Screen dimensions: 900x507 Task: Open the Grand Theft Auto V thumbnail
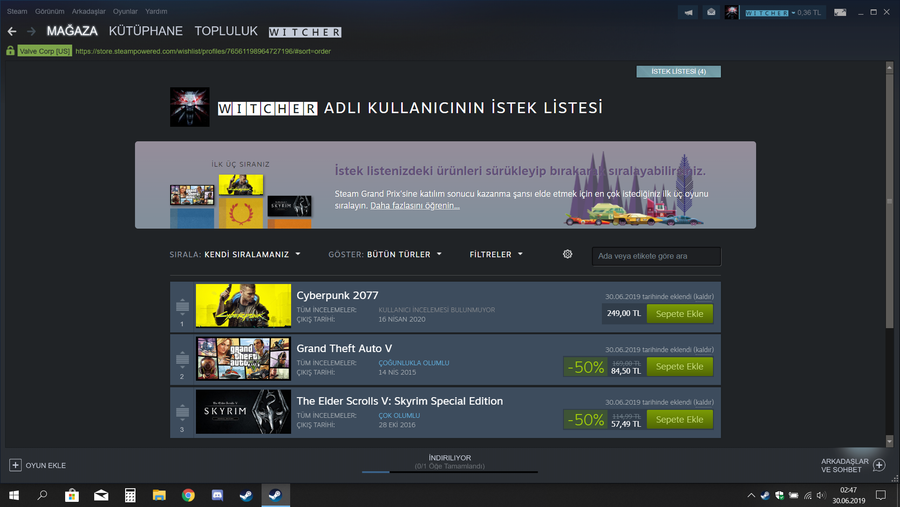click(x=243, y=358)
